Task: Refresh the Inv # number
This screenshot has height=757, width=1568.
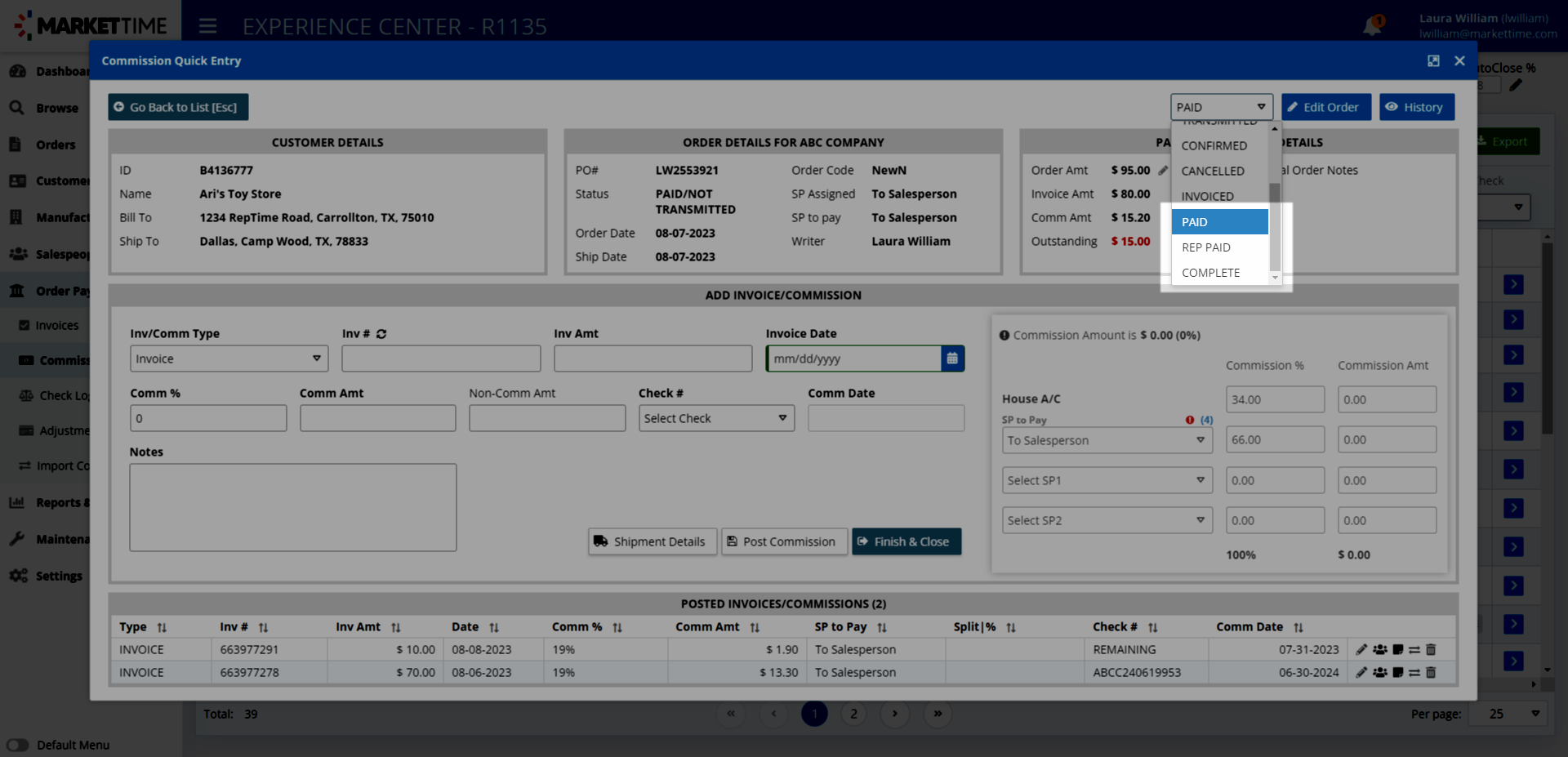Action: click(381, 334)
